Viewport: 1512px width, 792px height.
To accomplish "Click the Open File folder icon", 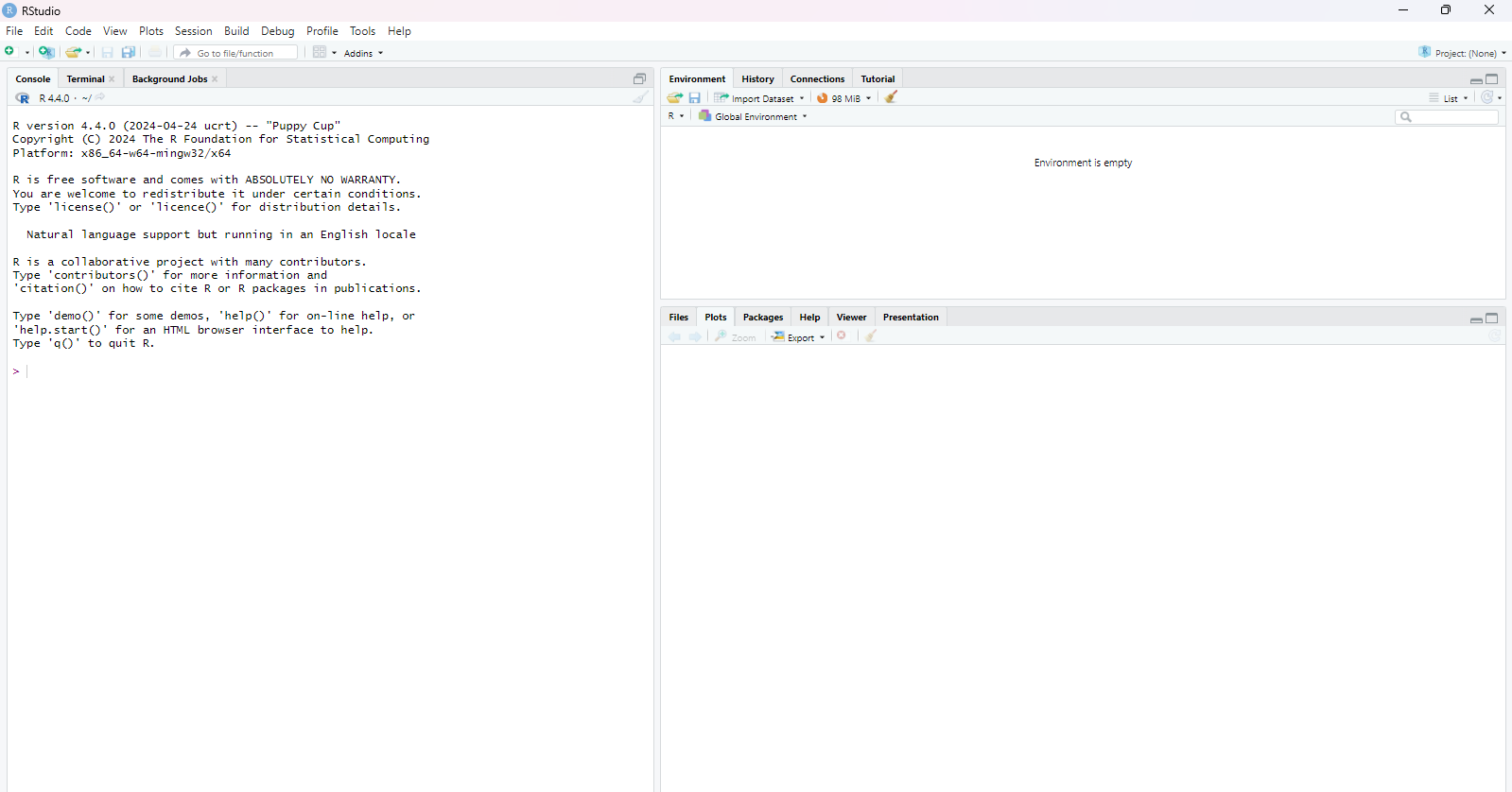I will 73,53.
